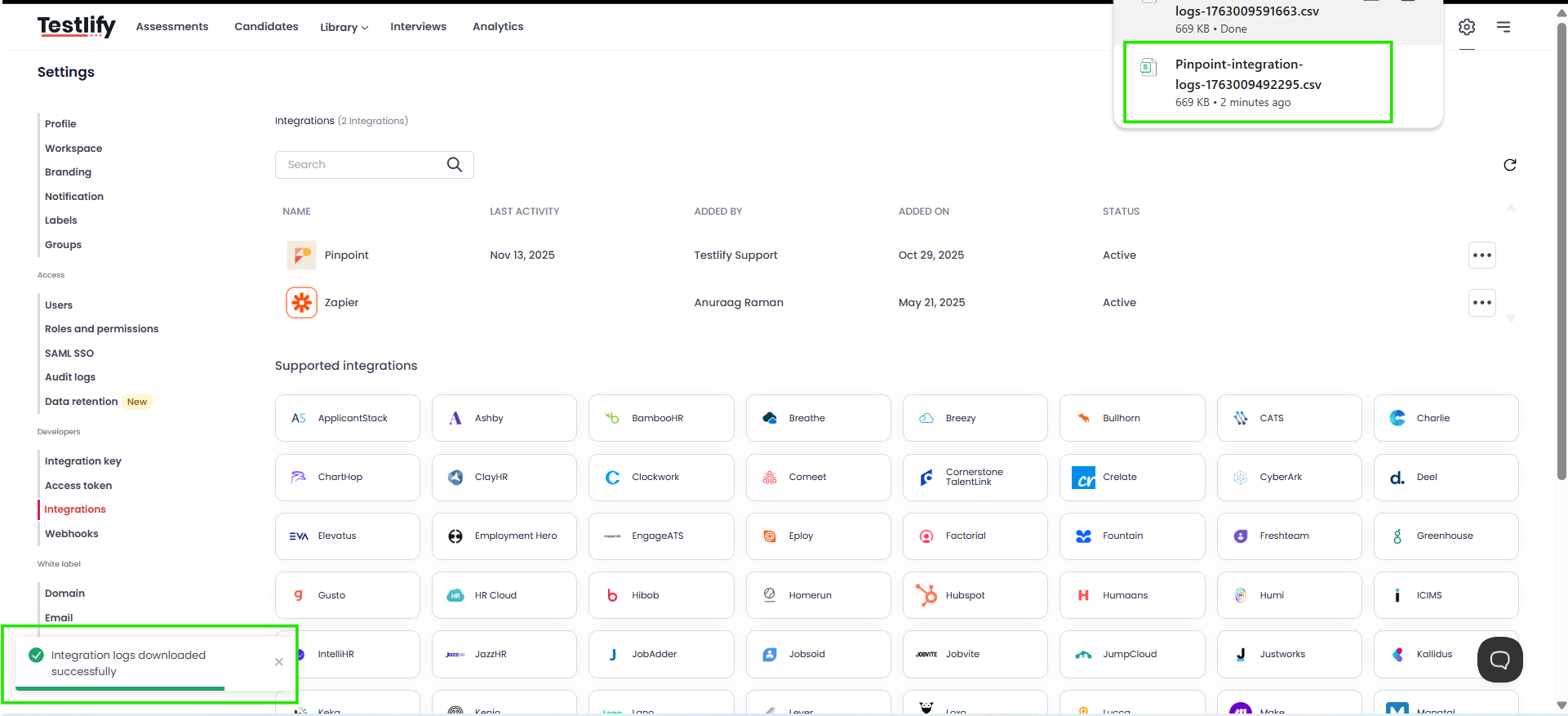Choose the Crelate integration

click(1132, 478)
